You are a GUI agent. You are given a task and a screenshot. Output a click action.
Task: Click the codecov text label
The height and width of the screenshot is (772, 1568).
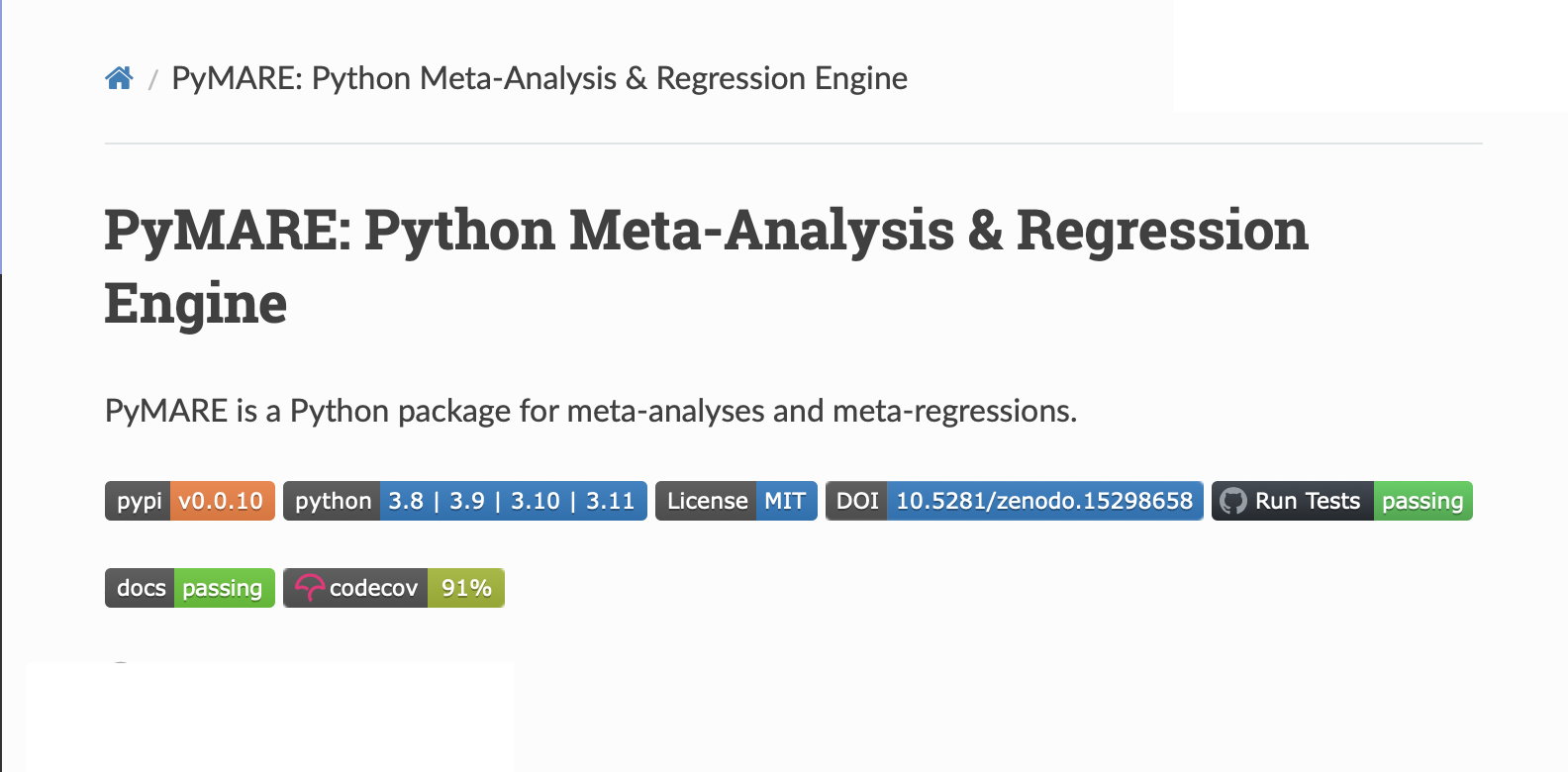tap(373, 588)
